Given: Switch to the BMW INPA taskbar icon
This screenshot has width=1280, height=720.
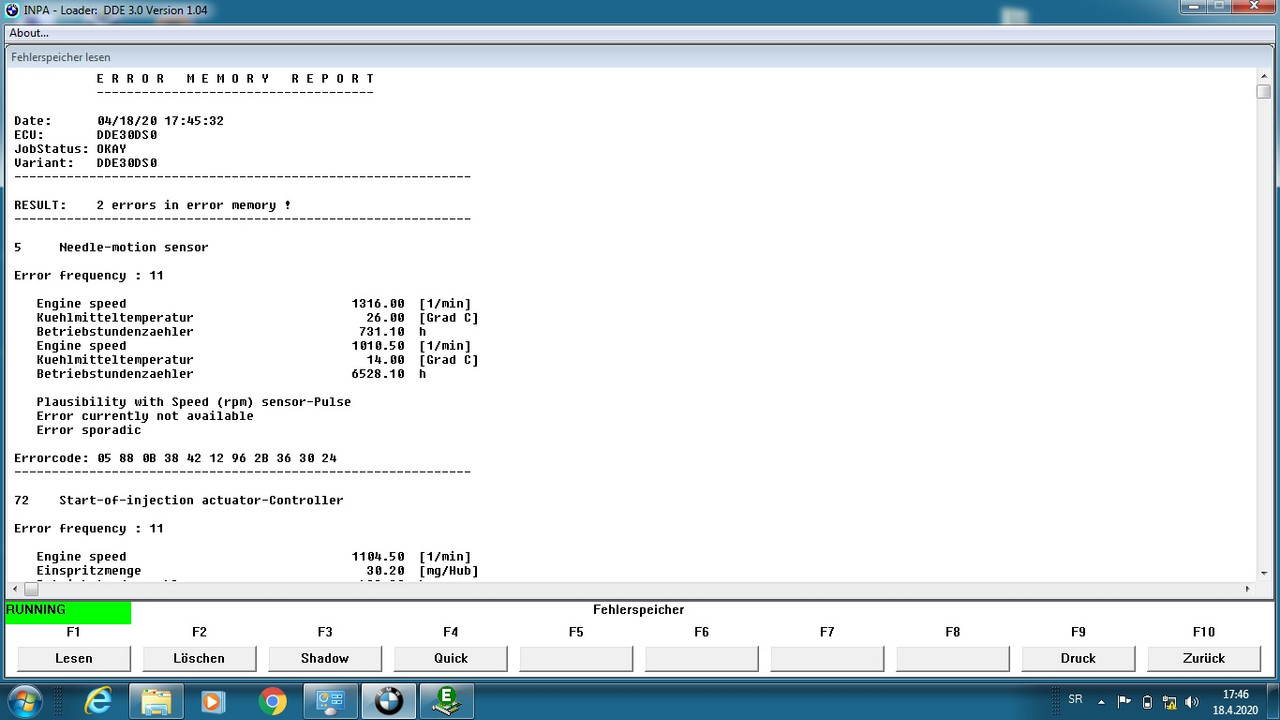Looking at the screenshot, I should click(388, 701).
